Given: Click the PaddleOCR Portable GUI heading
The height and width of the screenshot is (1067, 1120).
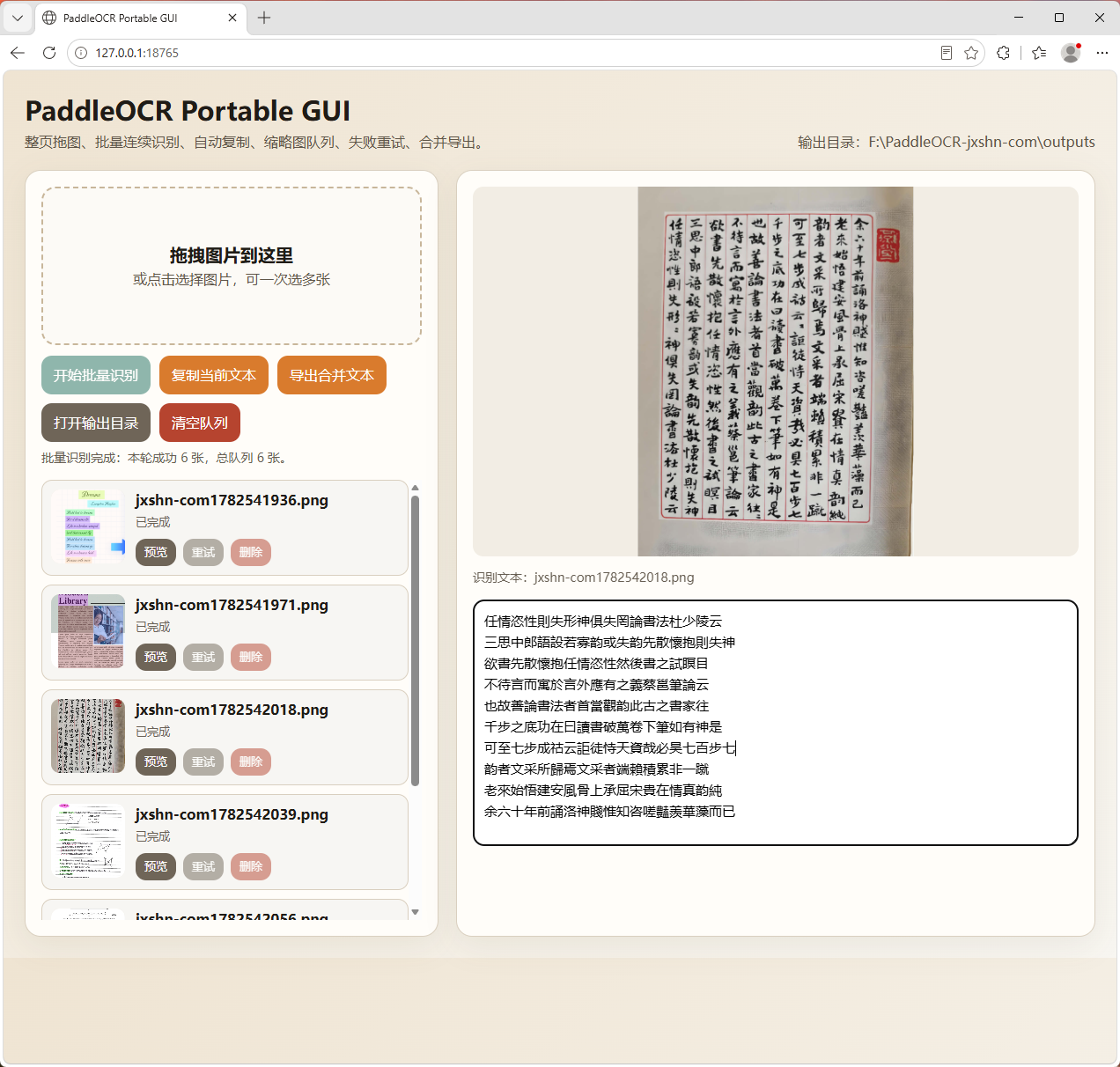Looking at the screenshot, I should pyautogui.click(x=188, y=111).
